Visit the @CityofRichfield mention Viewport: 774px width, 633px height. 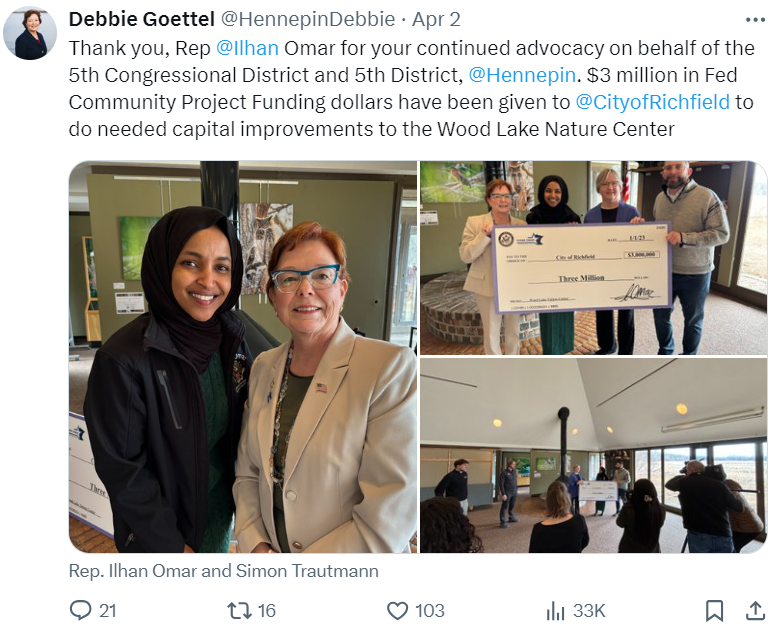(652, 101)
